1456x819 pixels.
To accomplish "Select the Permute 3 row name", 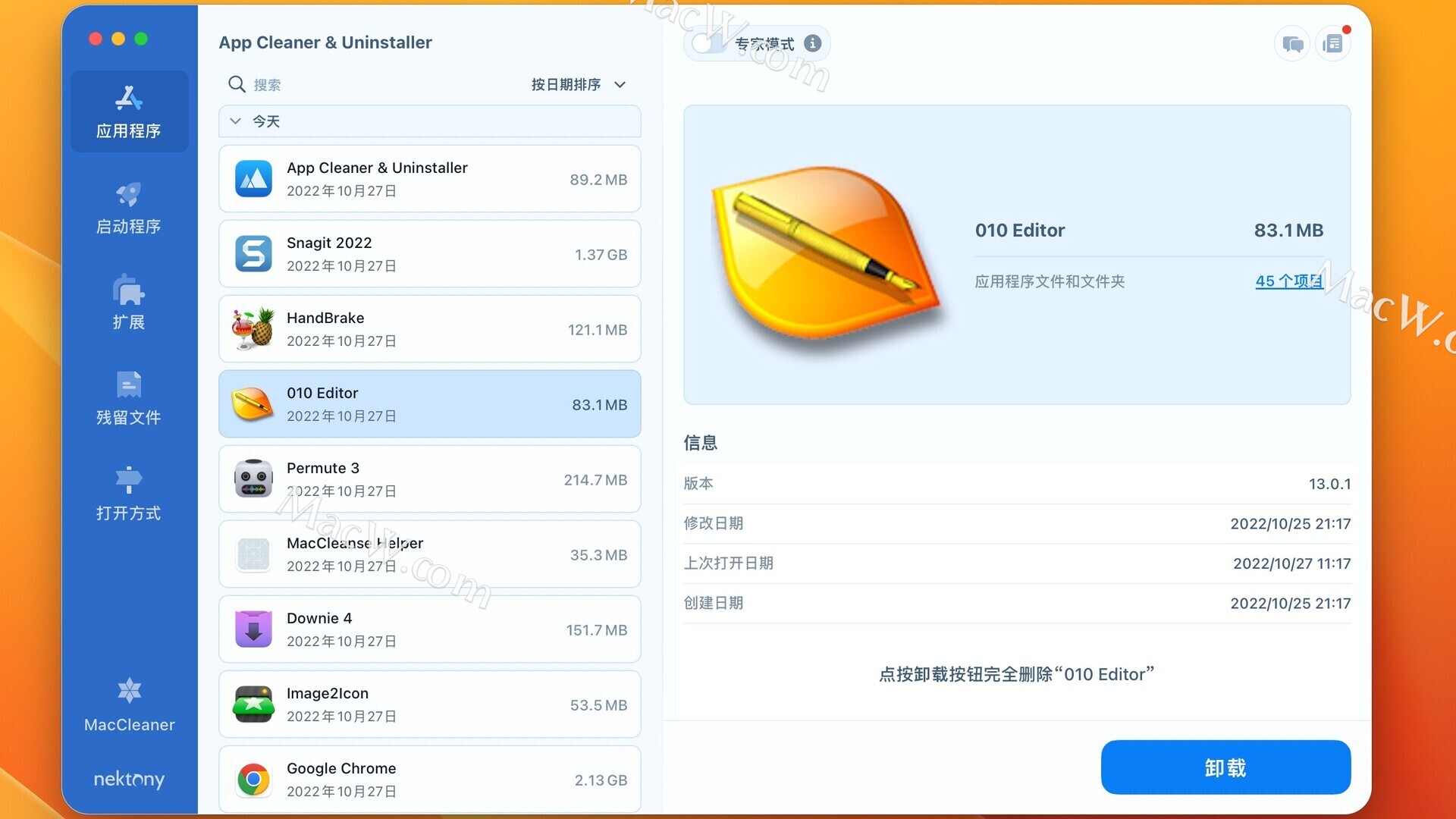I will click(323, 468).
